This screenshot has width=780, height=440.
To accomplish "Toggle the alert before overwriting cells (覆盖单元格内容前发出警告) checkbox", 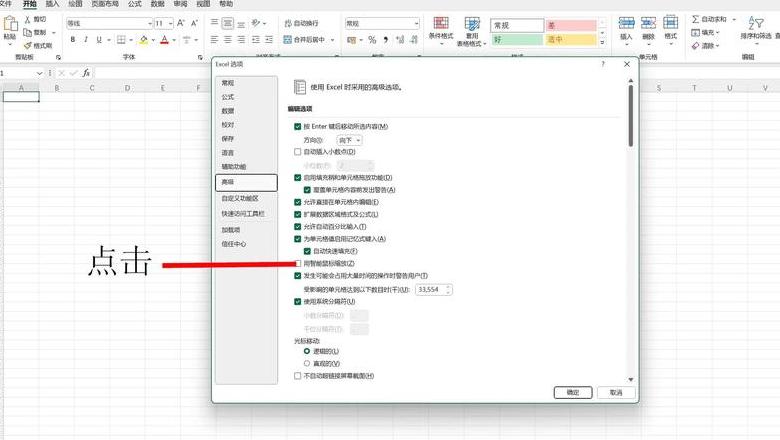I will point(307,190).
